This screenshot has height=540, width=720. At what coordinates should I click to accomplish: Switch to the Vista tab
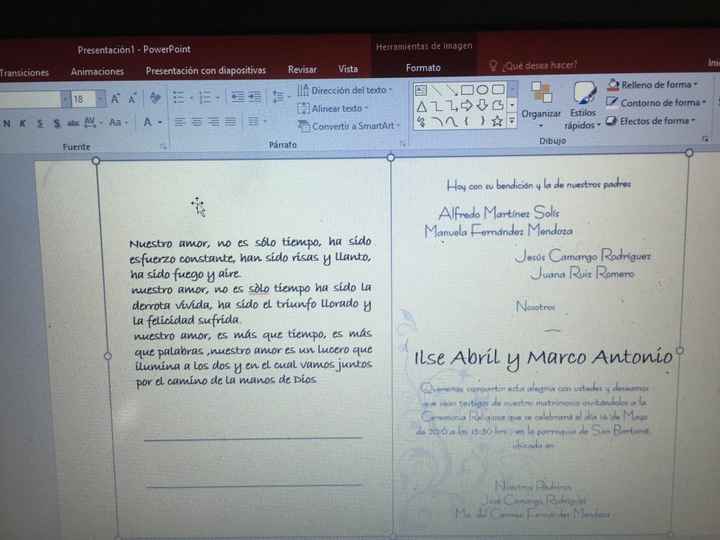coord(348,69)
